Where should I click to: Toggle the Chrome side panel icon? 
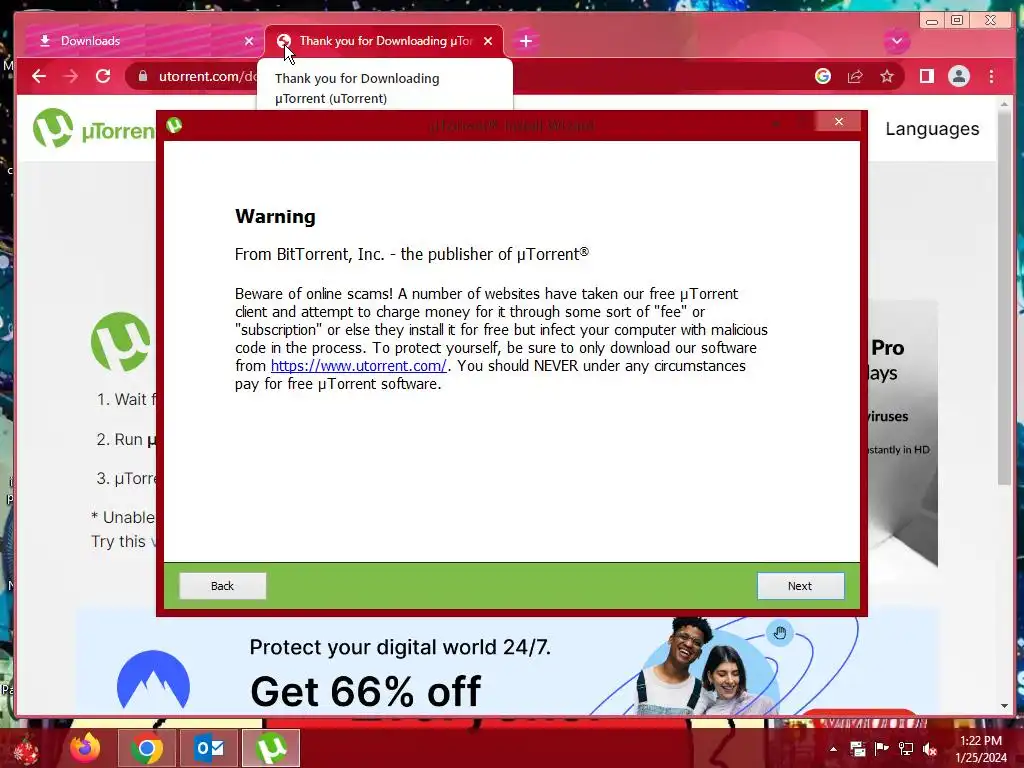(x=926, y=76)
